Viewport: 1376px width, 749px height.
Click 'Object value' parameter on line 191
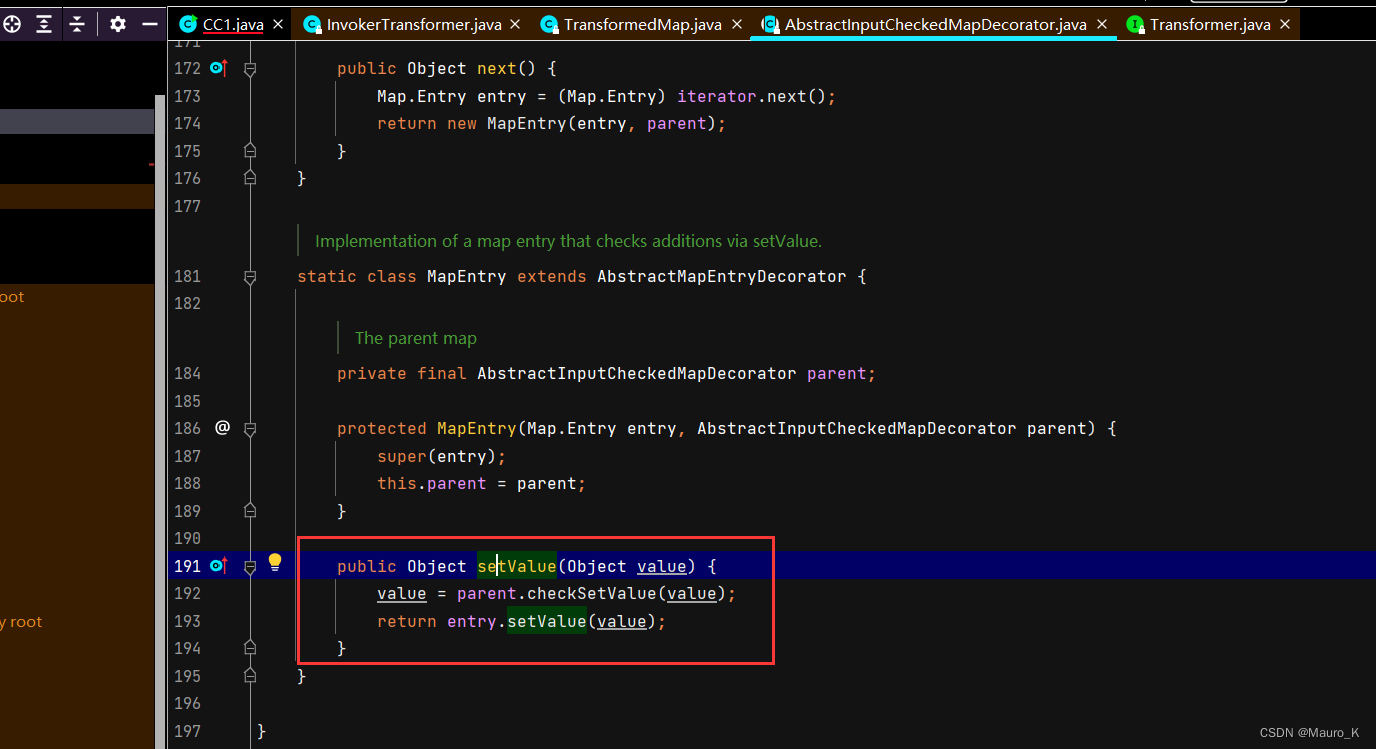click(x=627, y=566)
